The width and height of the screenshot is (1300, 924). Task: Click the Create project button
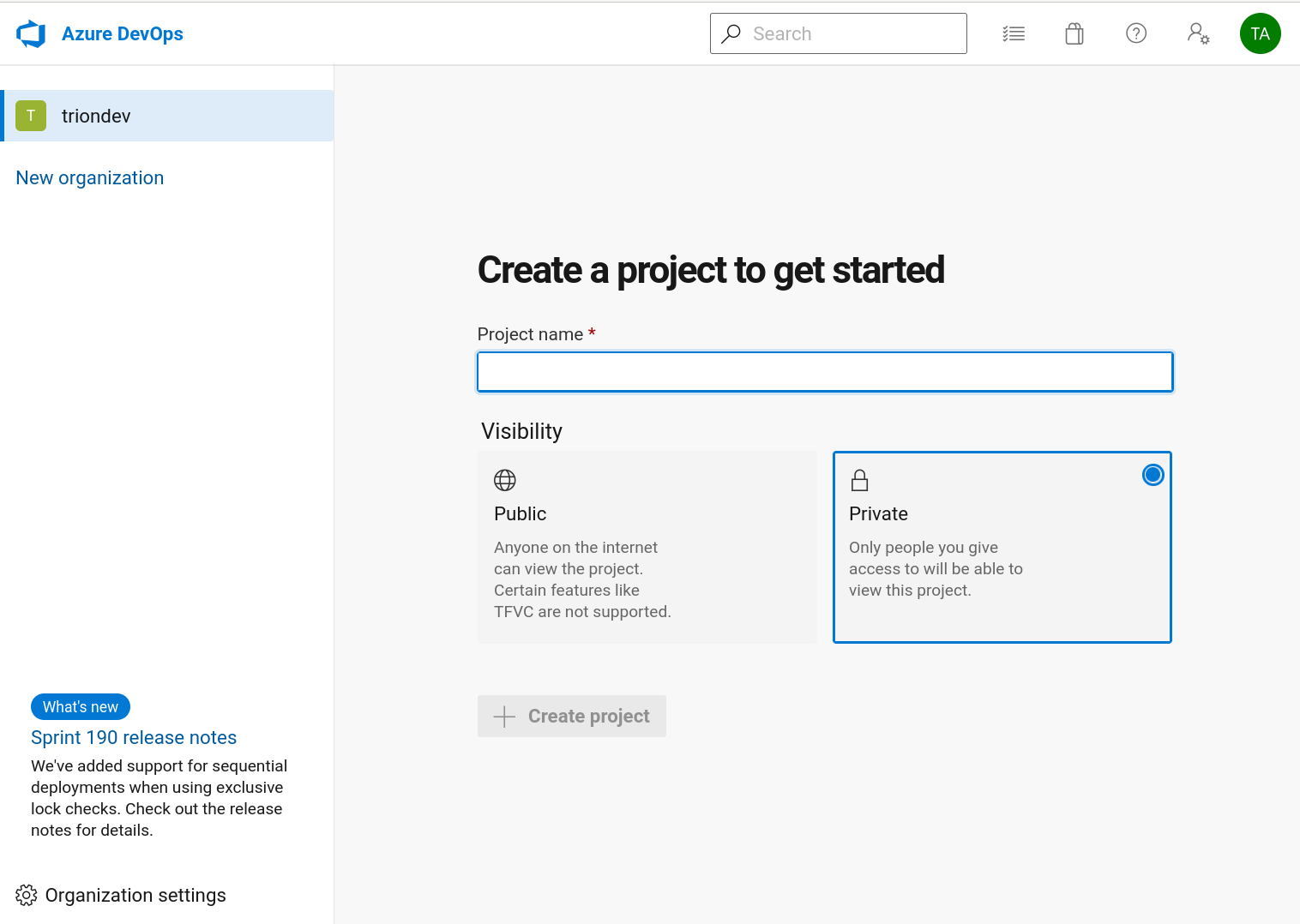tap(572, 716)
